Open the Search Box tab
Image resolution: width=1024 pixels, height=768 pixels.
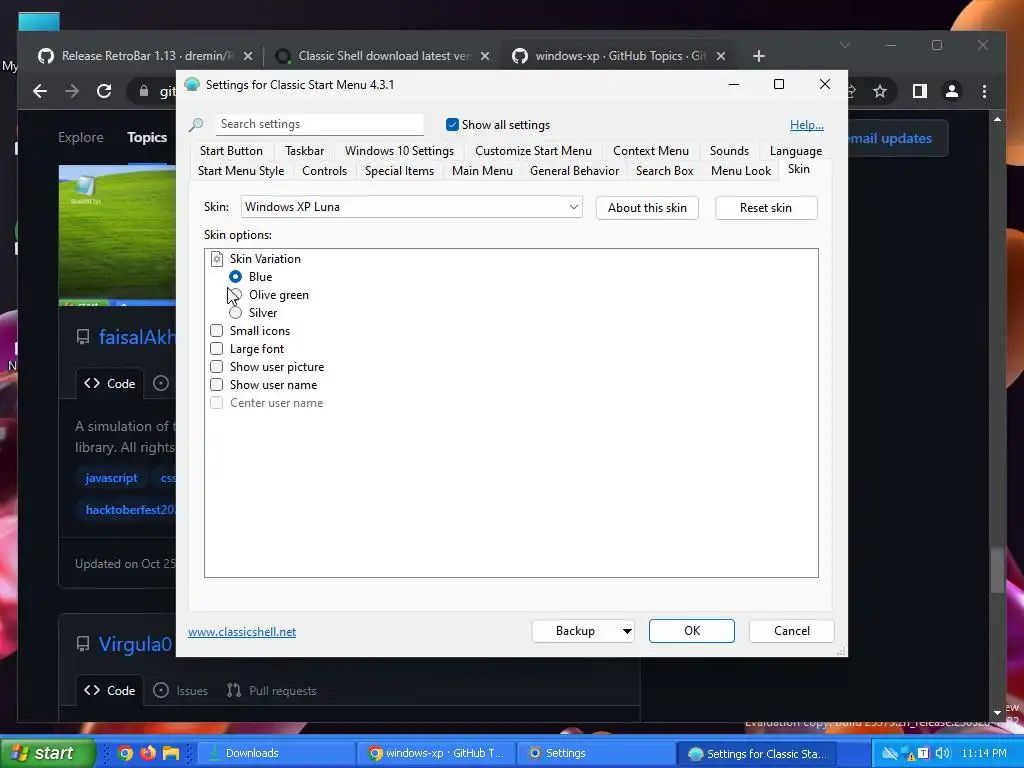pos(664,171)
